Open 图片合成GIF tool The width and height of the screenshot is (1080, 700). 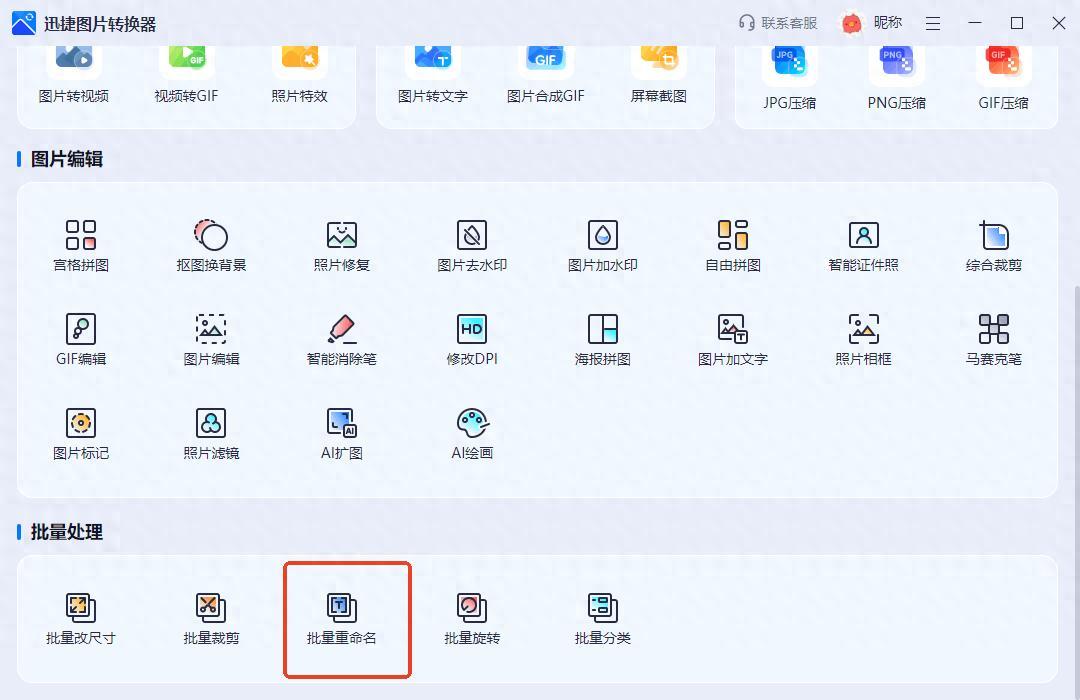coord(545,75)
